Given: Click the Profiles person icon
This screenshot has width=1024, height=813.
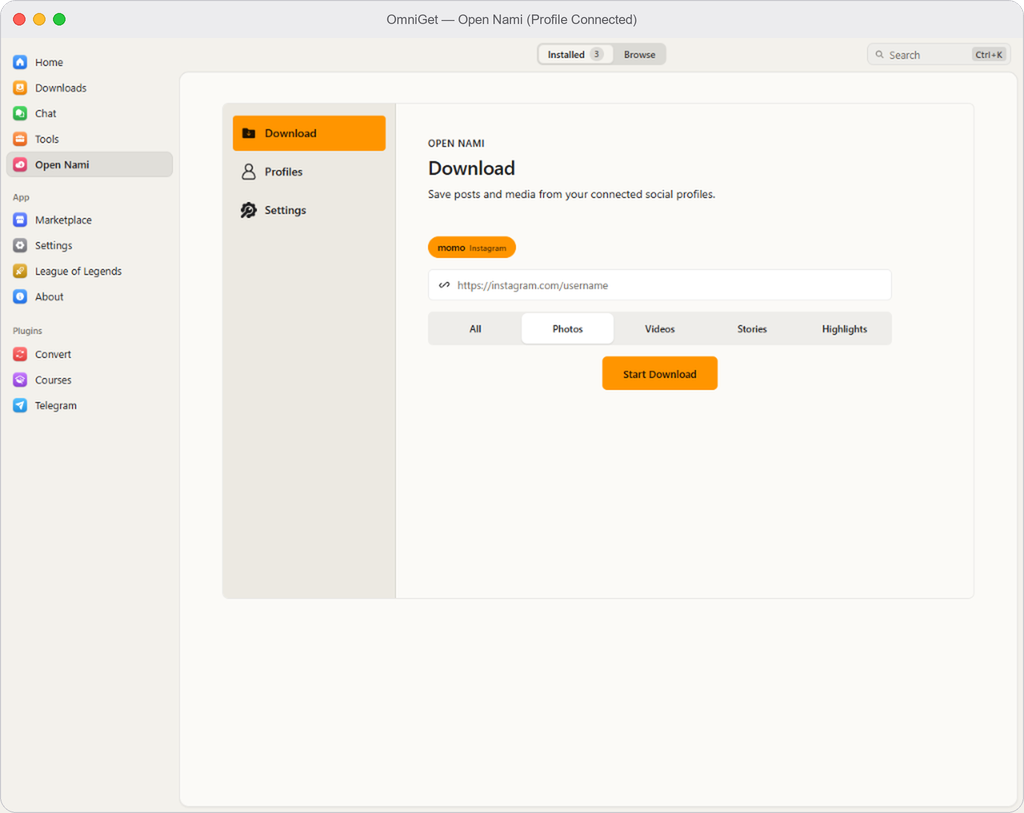Looking at the screenshot, I should 249,172.
